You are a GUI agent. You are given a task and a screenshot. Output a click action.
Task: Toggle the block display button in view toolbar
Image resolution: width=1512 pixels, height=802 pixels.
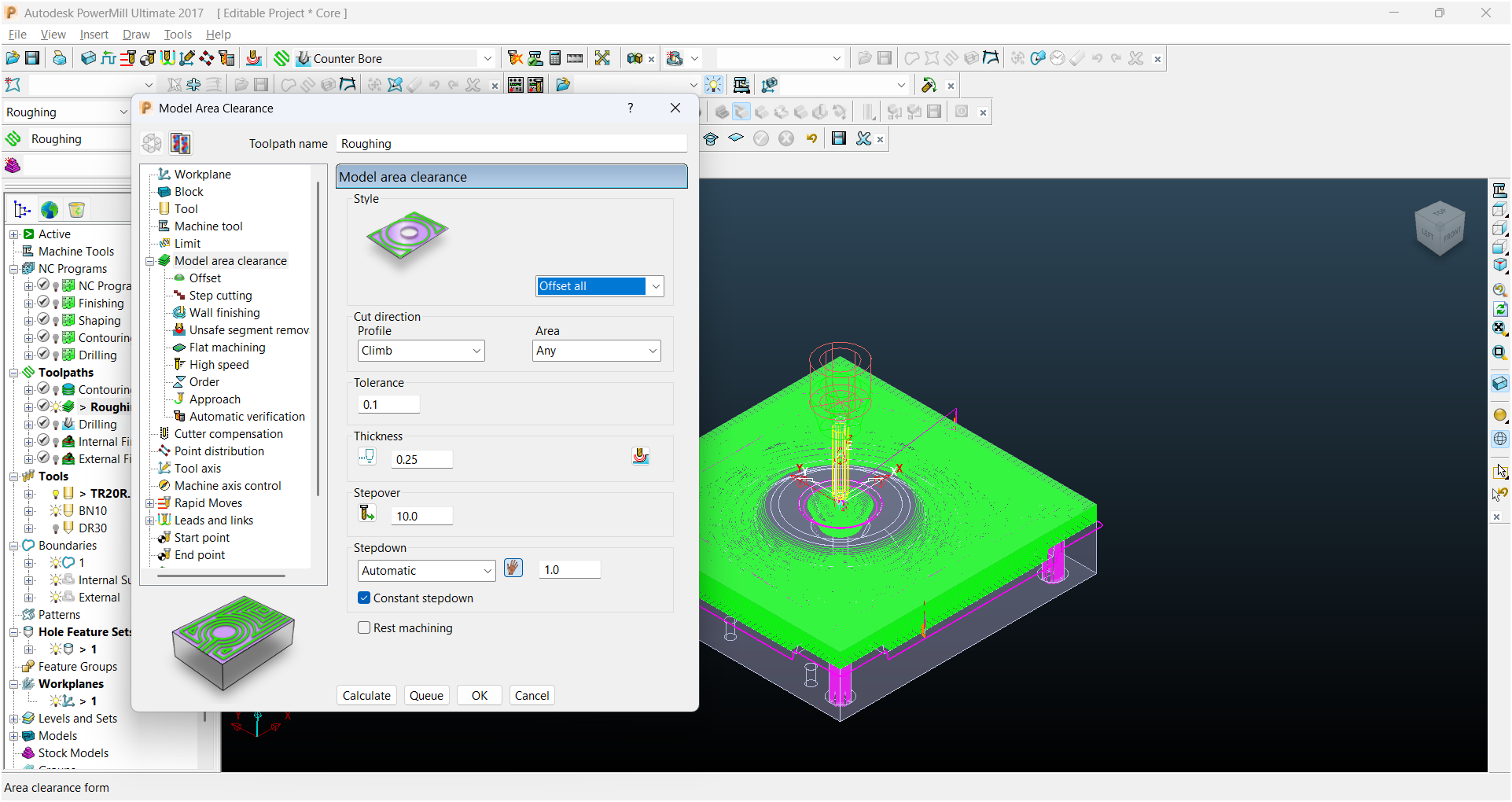[1499, 383]
